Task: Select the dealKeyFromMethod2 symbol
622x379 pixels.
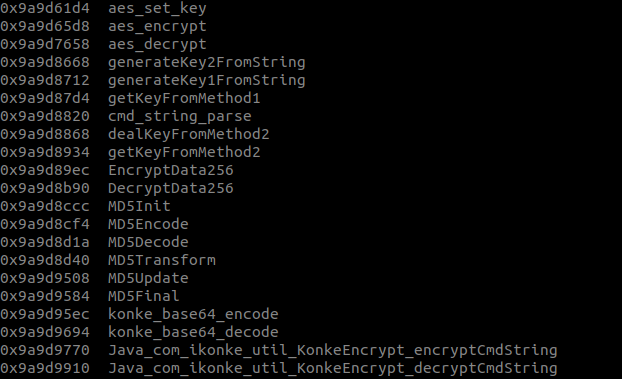Action: (189, 135)
